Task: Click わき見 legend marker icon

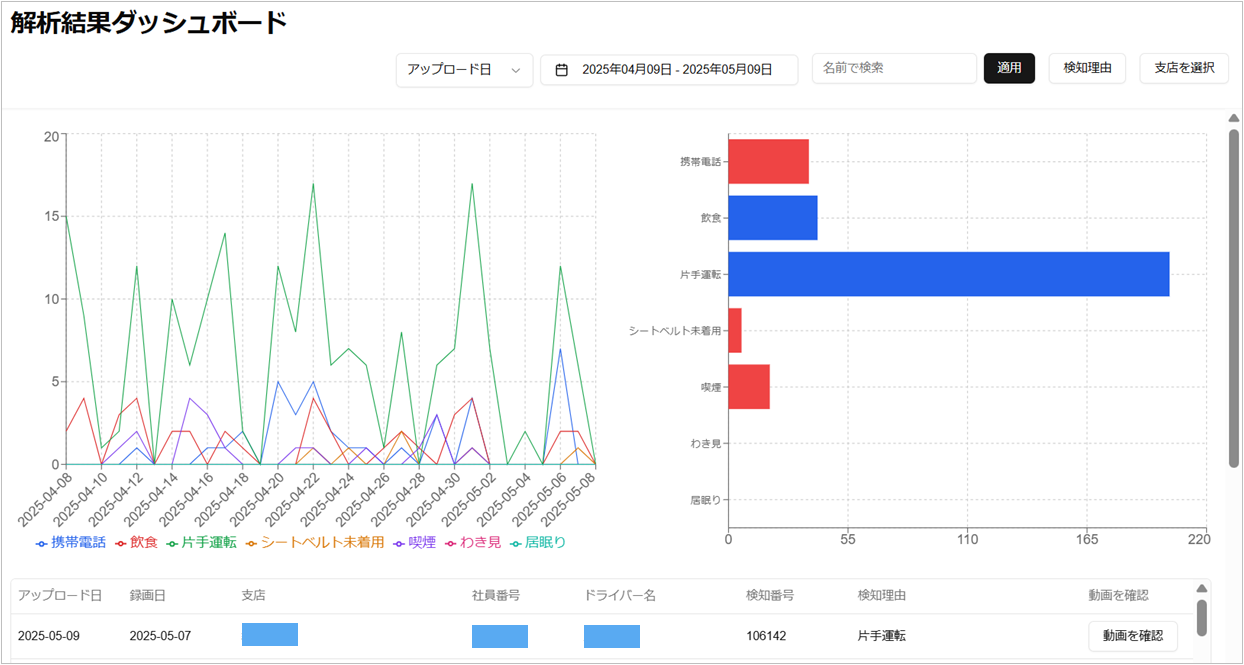Action: tap(450, 543)
